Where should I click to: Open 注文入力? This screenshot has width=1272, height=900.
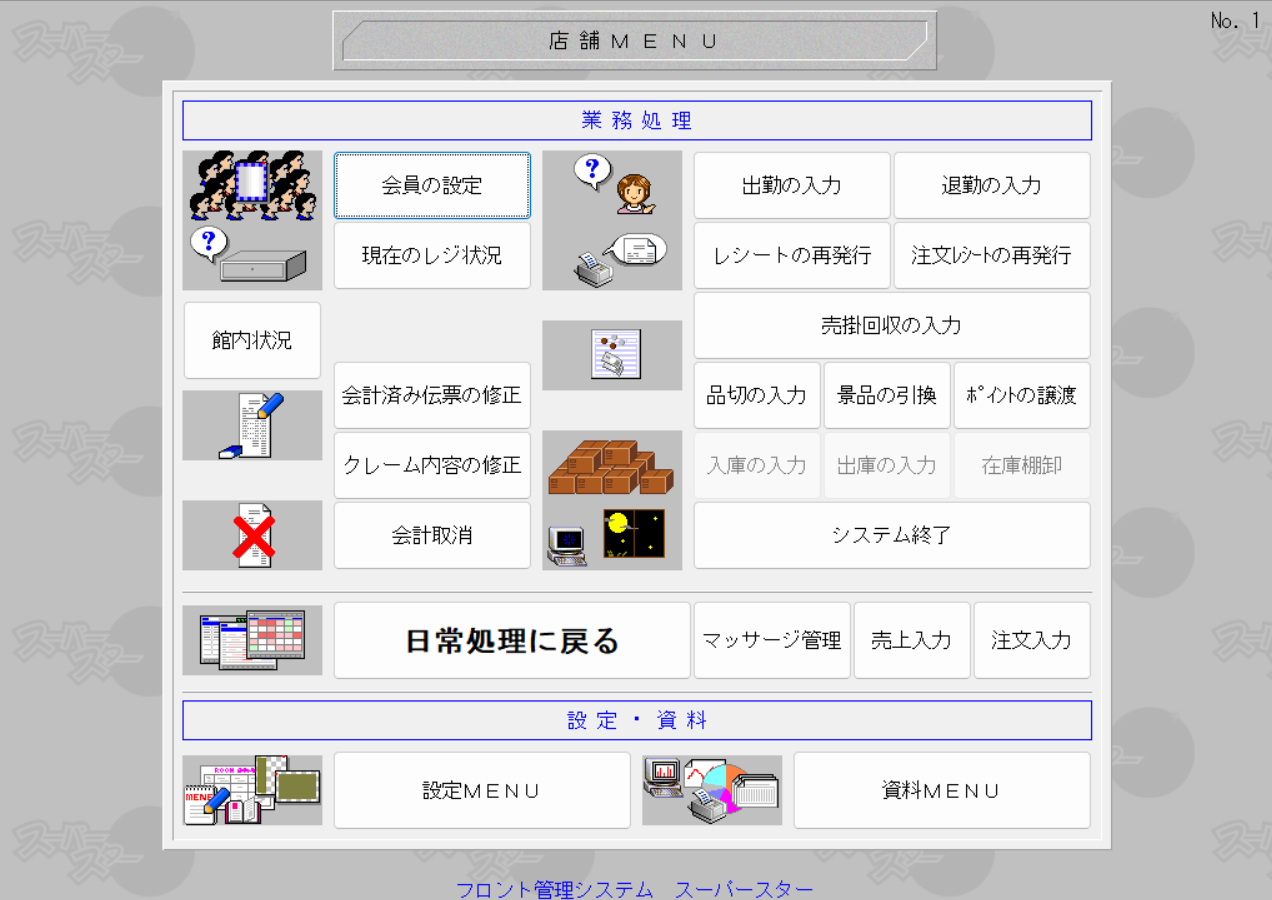point(1032,640)
